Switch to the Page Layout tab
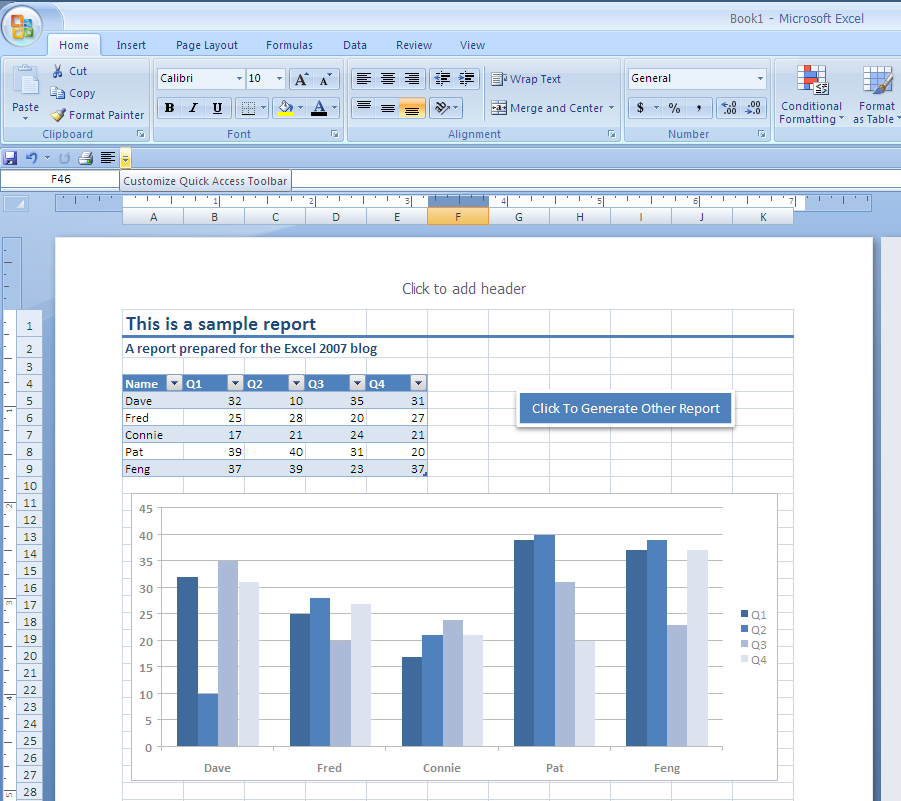 [207, 45]
